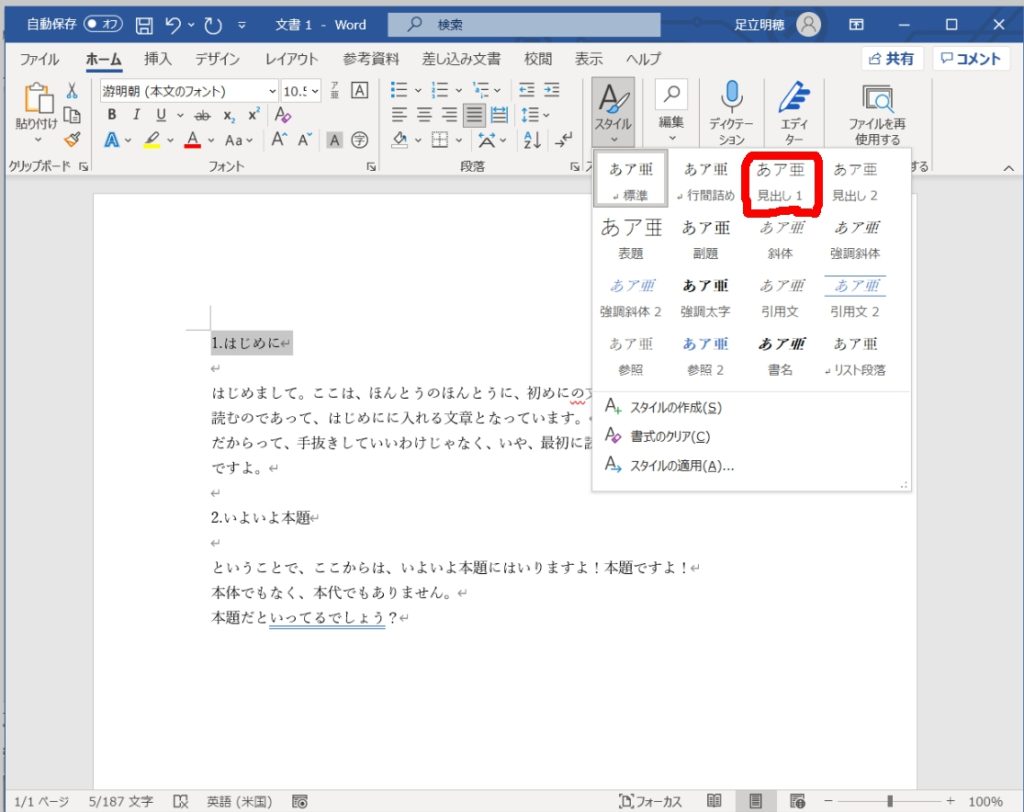The height and width of the screenshot is (812, 1024).
Task: Open the font name dropdown
Action: click(272, 91)
